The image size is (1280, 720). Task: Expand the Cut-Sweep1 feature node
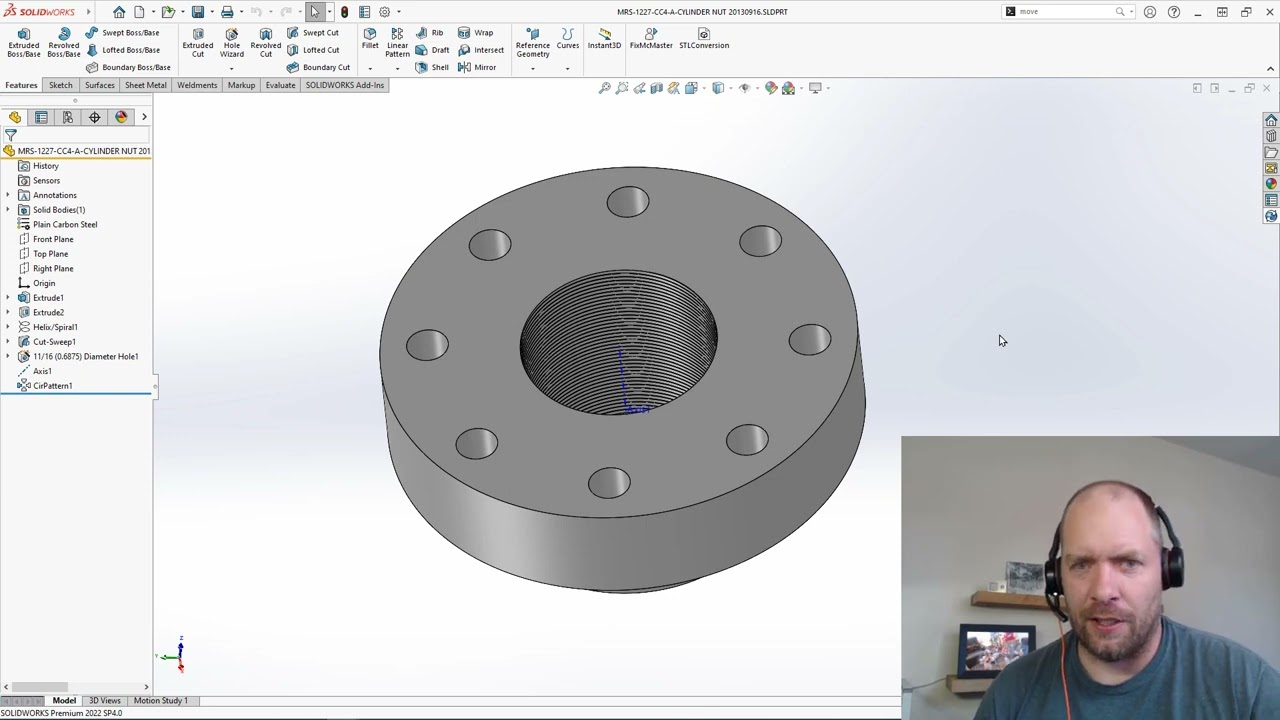[8, 342]
